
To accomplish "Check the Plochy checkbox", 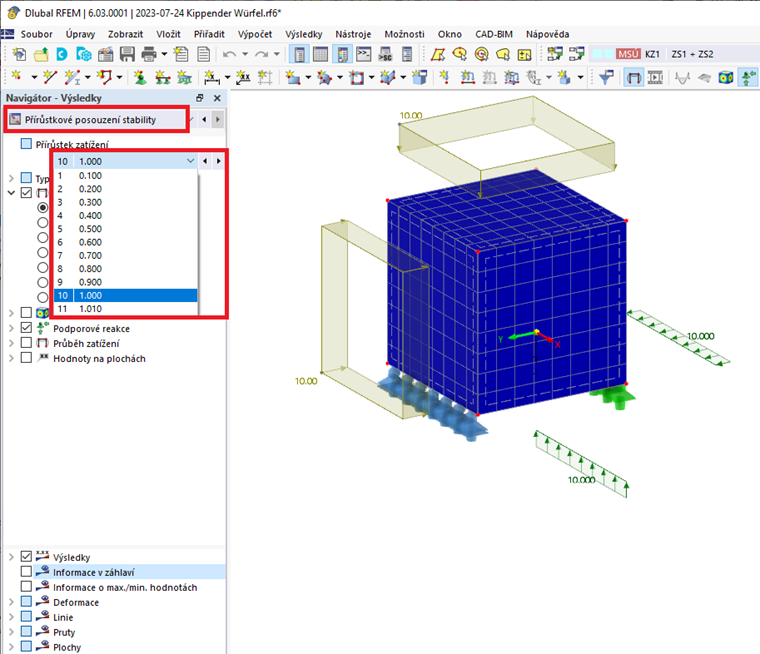I will click(26, 646).
